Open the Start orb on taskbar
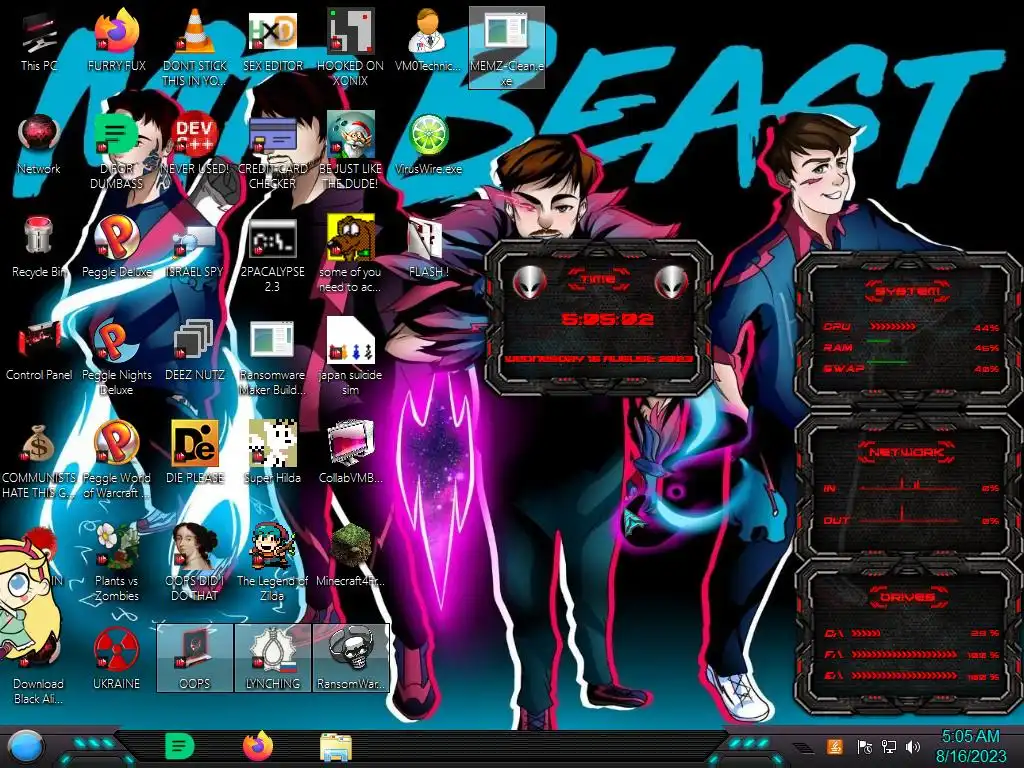1024x768 pixels. pyautogui.click(x=25, y=747)
